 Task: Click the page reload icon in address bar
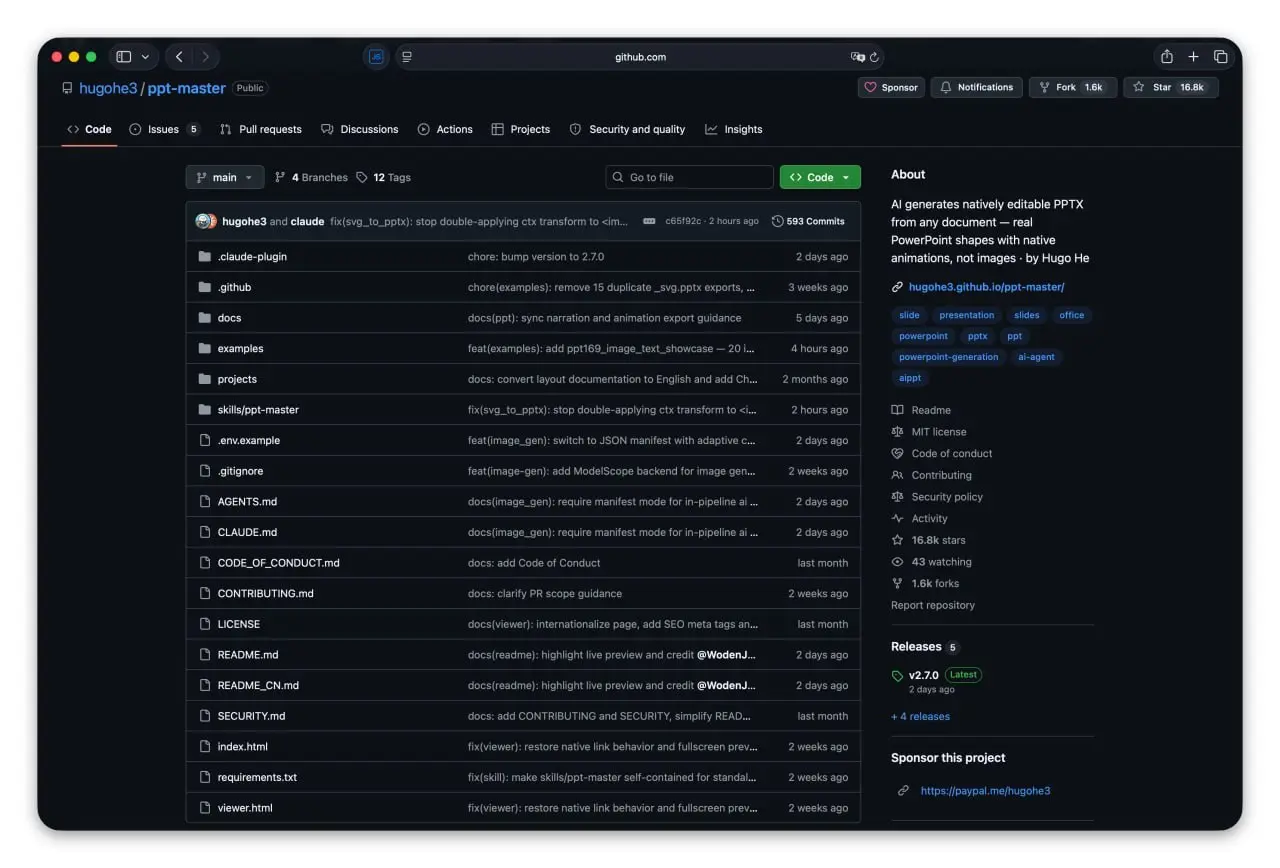point(874,57)
